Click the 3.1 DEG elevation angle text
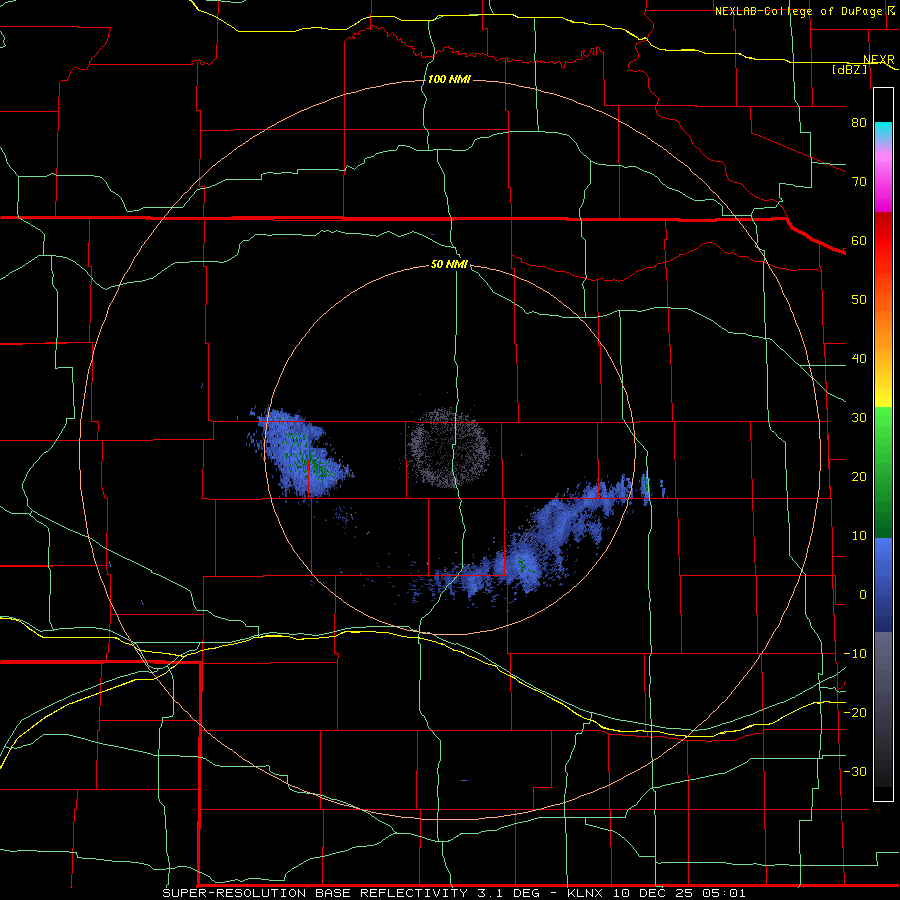900x900 pixels. pyautogui.click(x=509, y=893)
